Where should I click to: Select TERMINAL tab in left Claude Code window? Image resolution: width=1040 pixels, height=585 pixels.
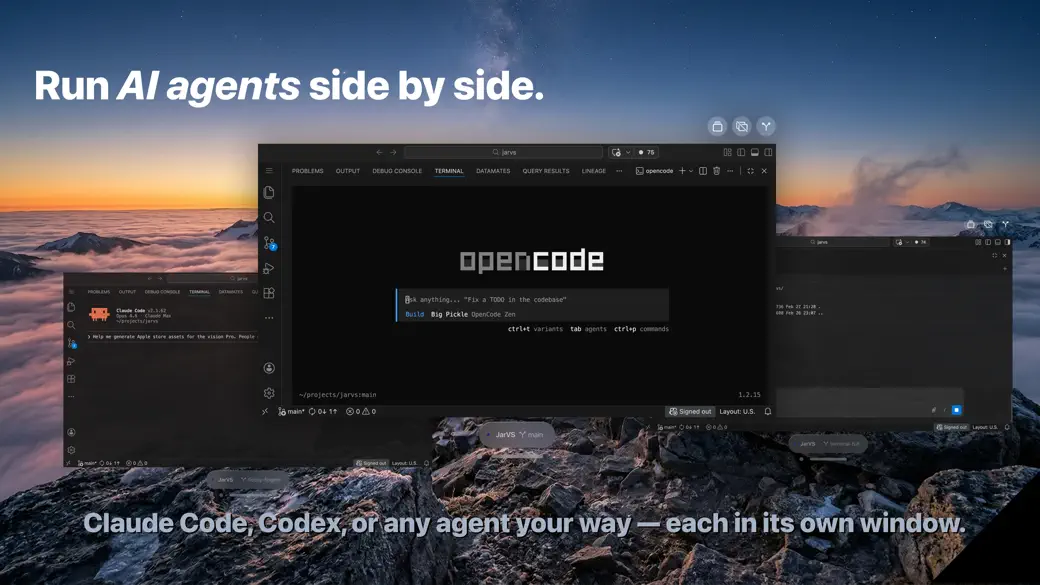(199, 292)
